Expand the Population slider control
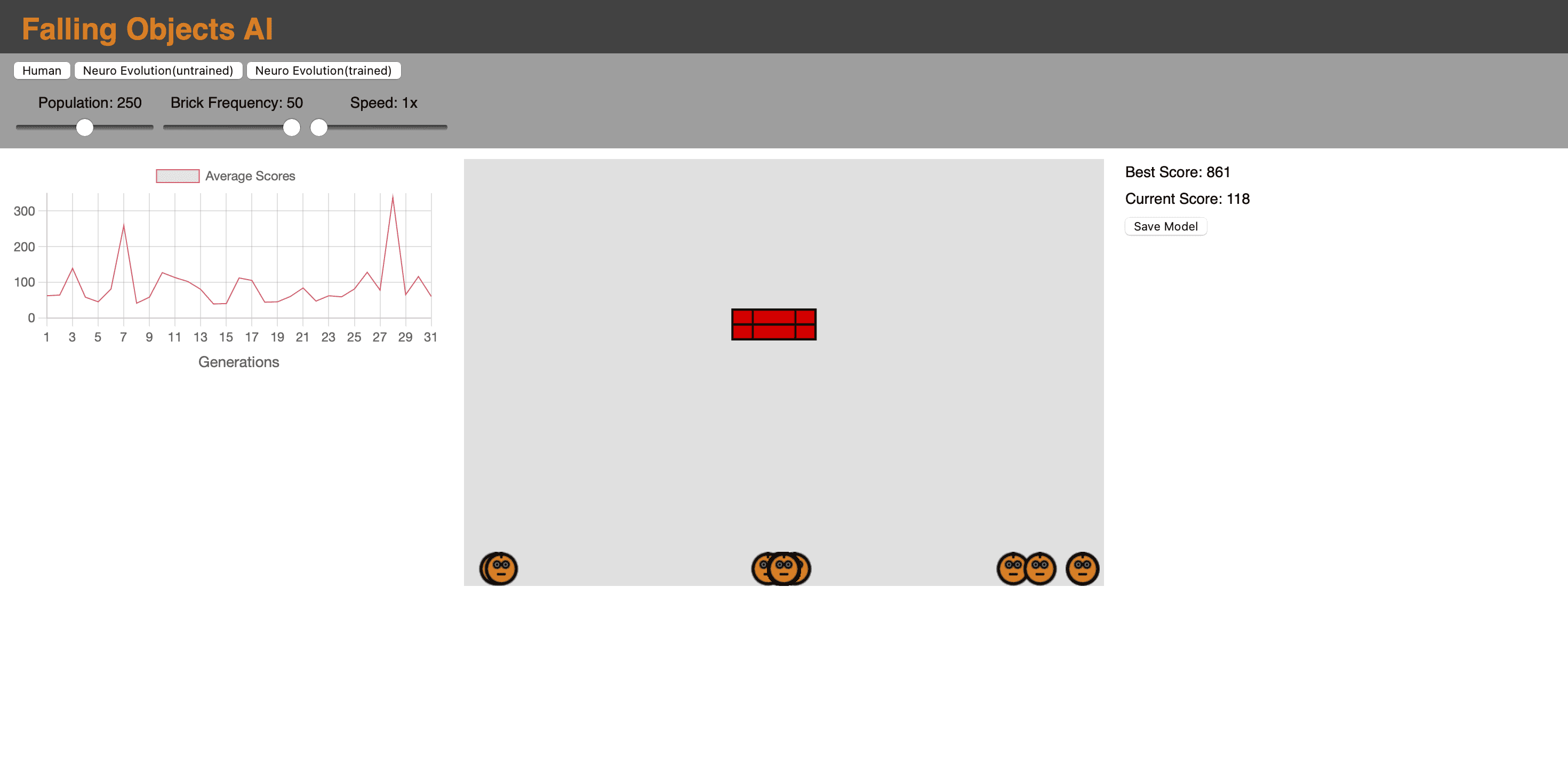The image size is (1568, 777). coord(85,126)
